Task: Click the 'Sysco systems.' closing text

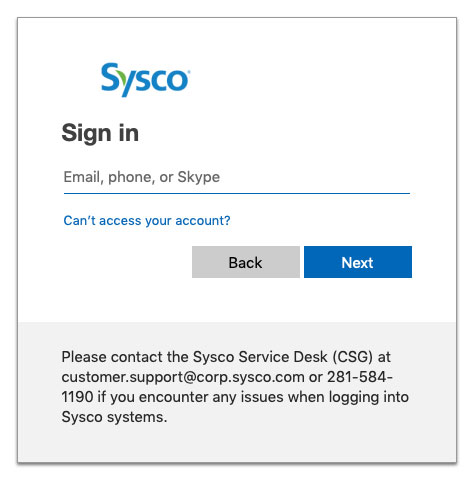Action: (114, 417)
